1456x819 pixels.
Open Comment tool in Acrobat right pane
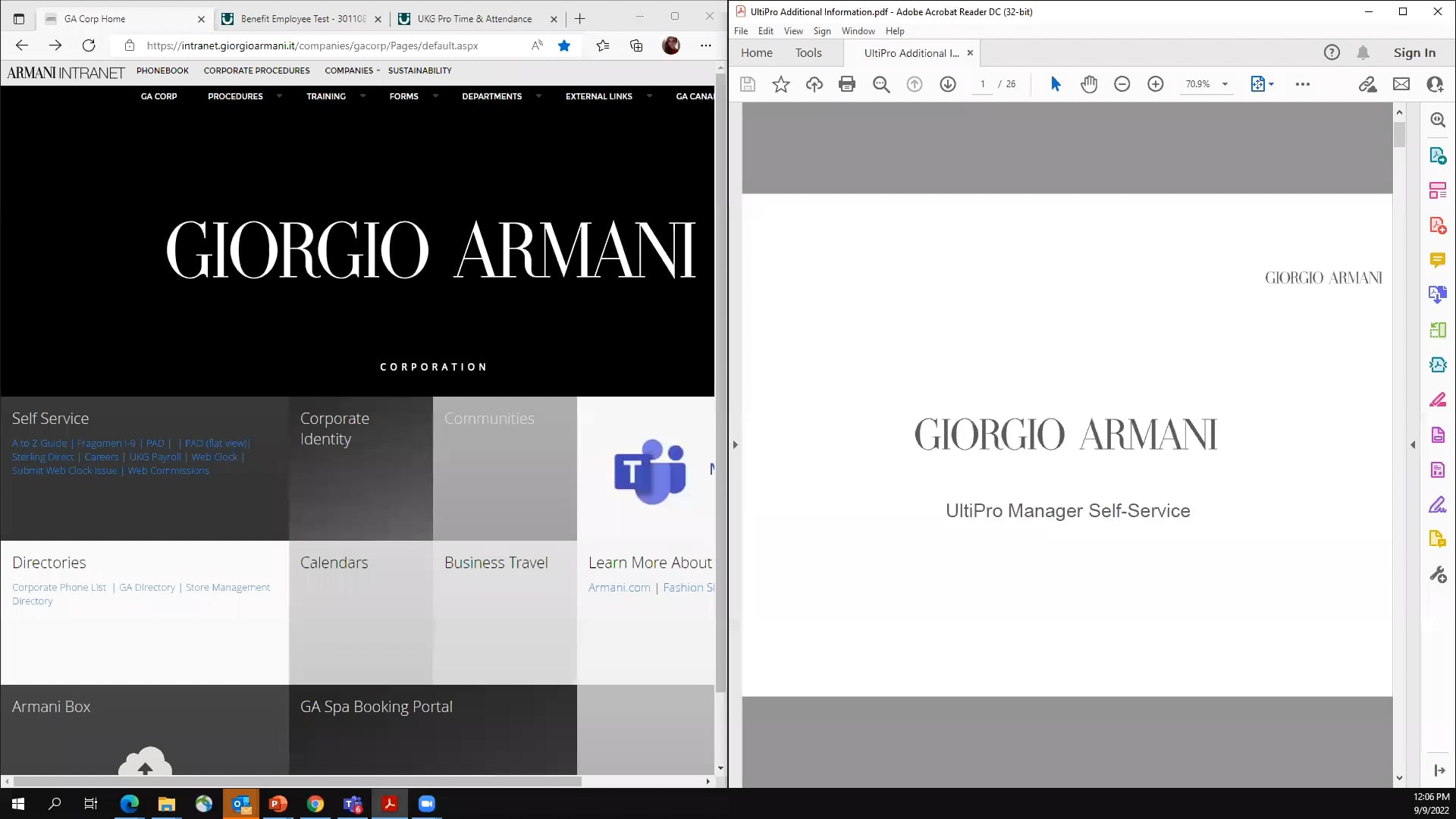coord(1438,260)
